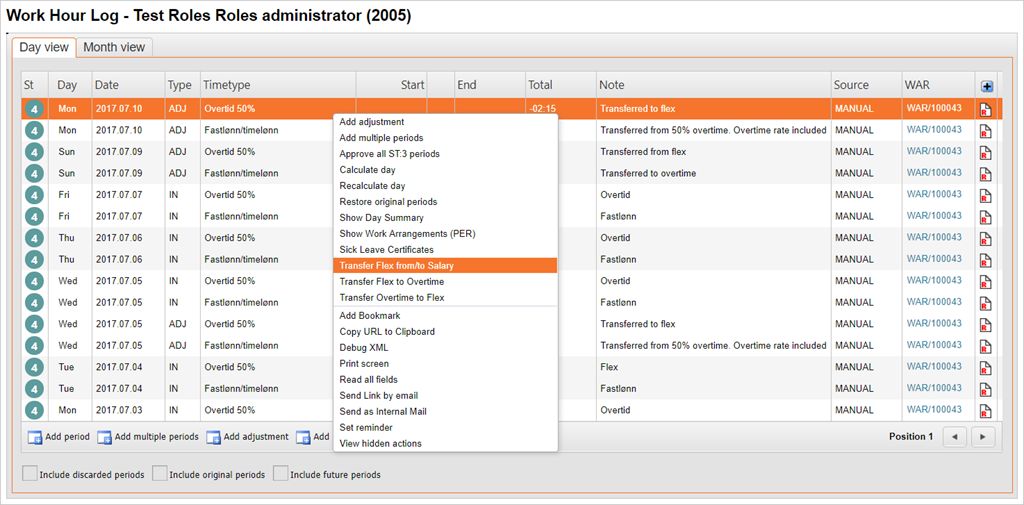Select Transfer Overtime to Flex in context menu

392,298
